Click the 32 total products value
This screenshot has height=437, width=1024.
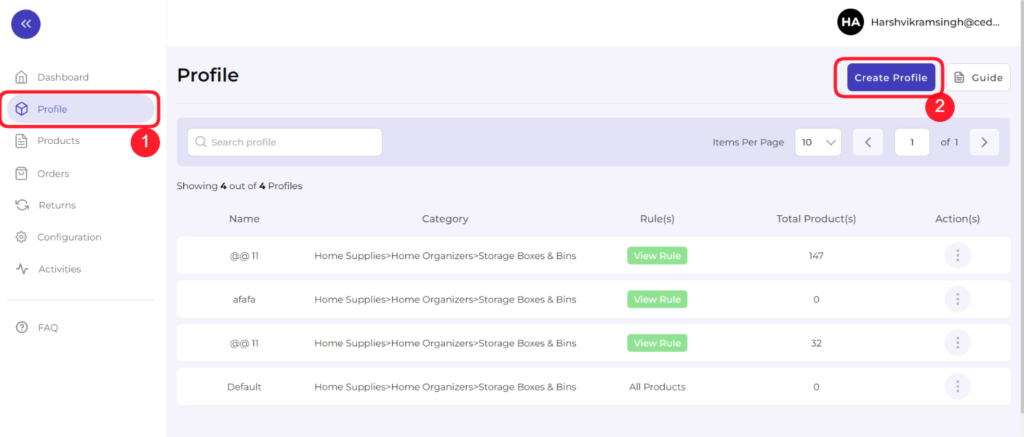[x=816, y=343]
